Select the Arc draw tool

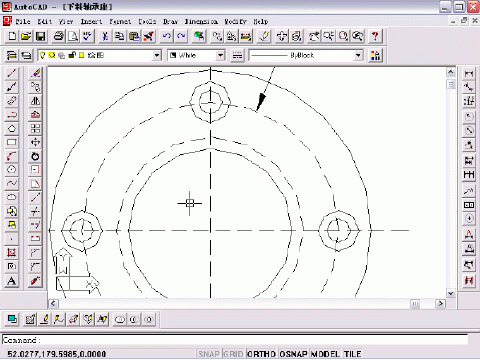point(12,156)
